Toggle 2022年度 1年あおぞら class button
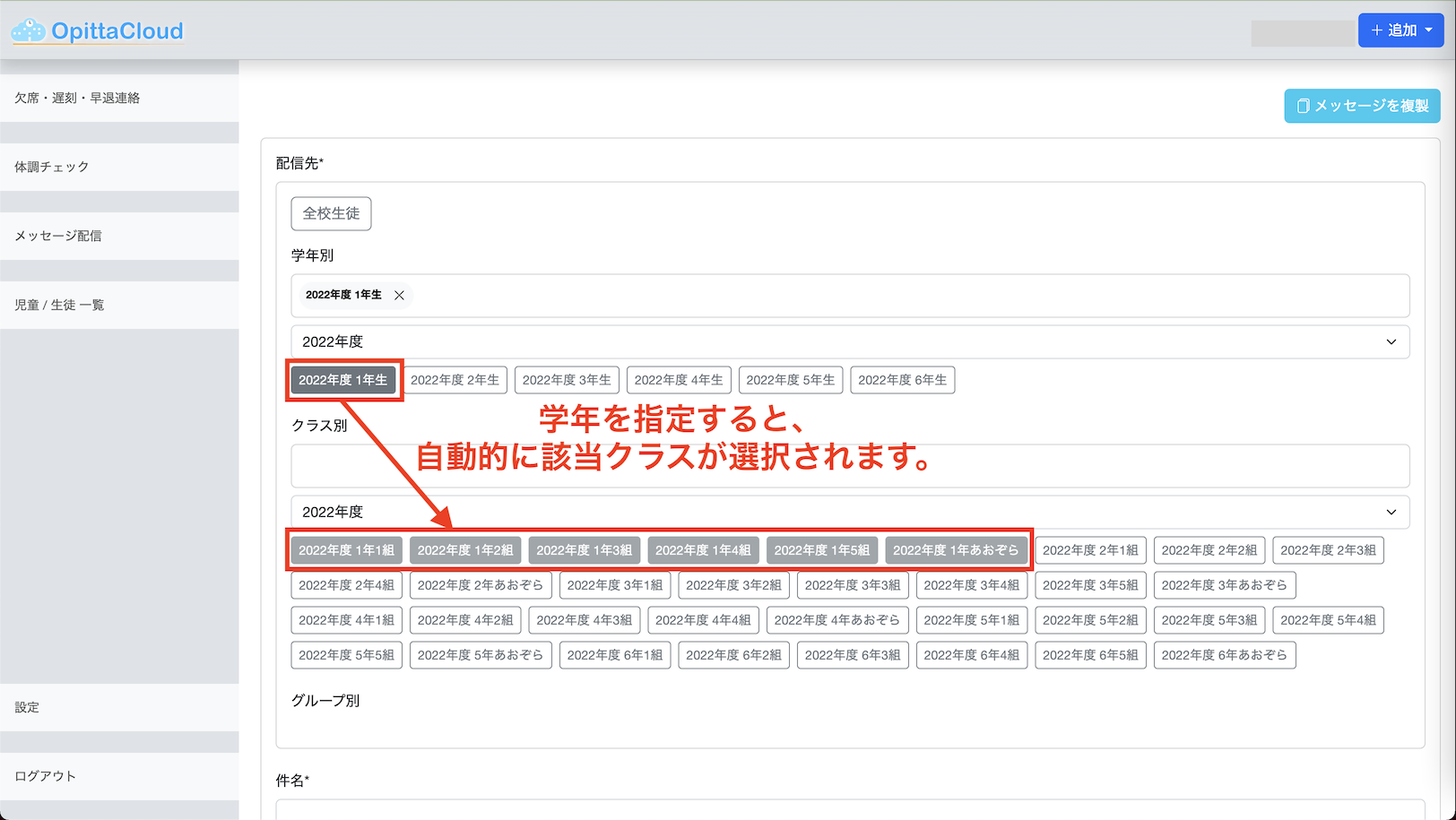Image resolution: width=1456 pixels, height=820 pixels. click(x=956, y=550)
